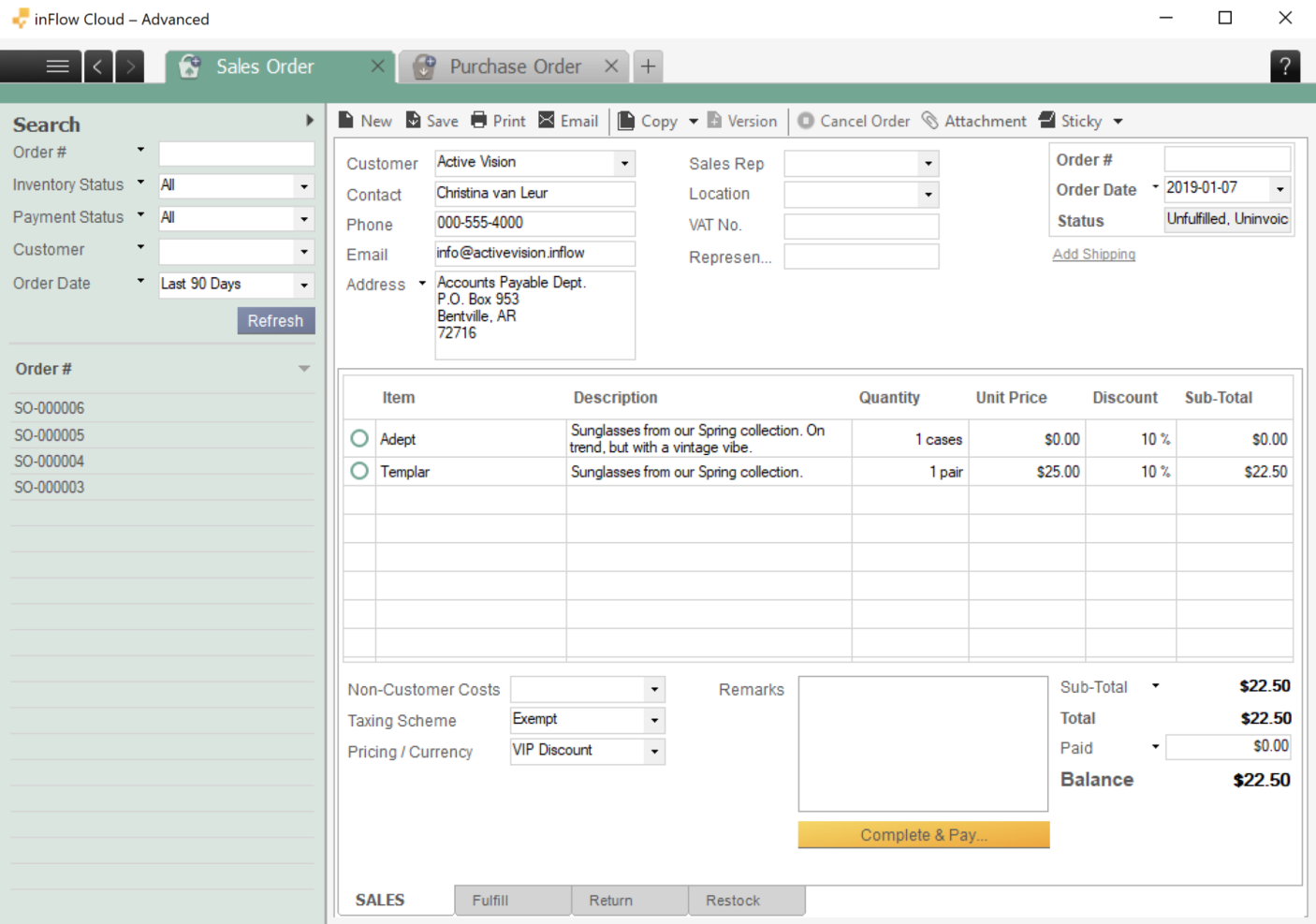Click Complete & Pay button
Screen dimensions: 1316x924
point(924,835)
